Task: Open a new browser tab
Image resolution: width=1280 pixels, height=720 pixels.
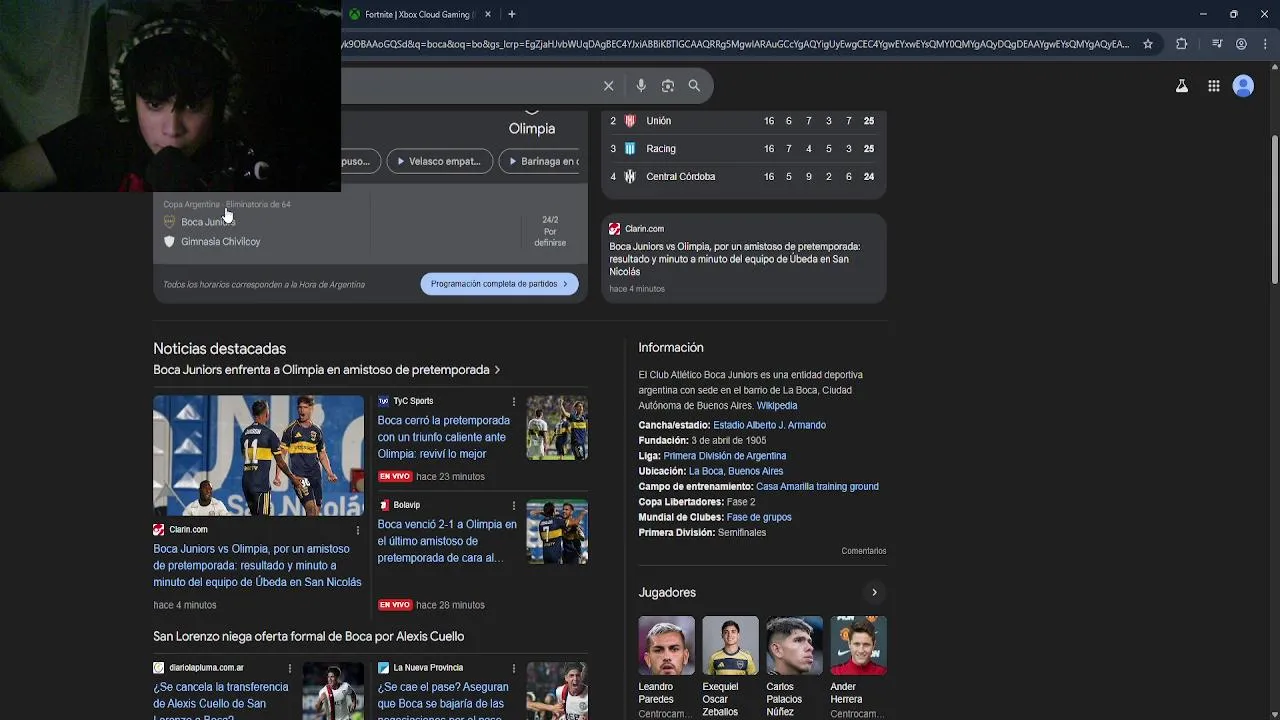Action: click(511, 14)
